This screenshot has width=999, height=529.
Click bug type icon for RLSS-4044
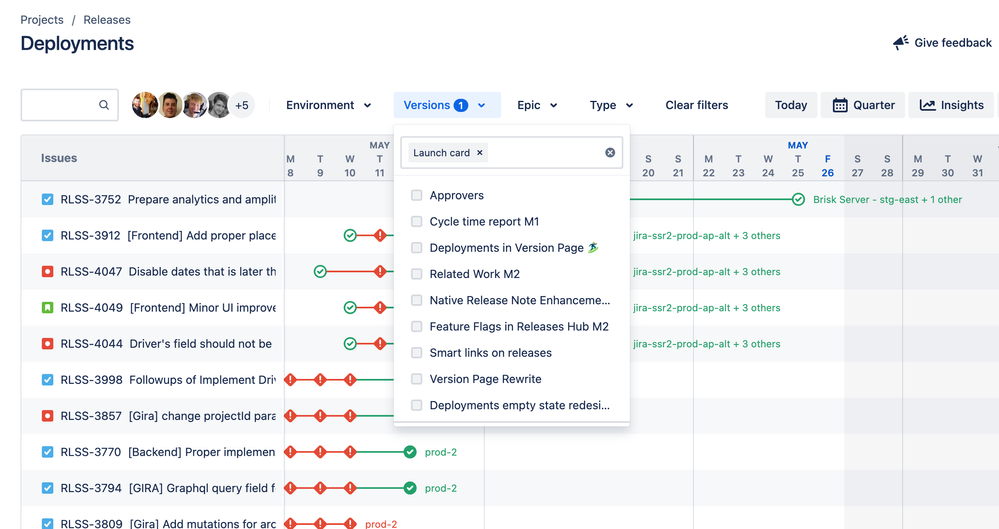47,344
